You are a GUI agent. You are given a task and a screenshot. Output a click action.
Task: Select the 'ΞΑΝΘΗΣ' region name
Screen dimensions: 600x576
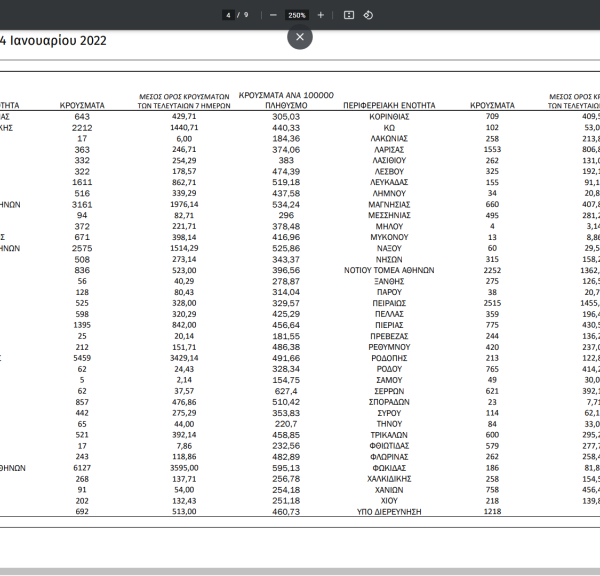[x=389, y=281]
